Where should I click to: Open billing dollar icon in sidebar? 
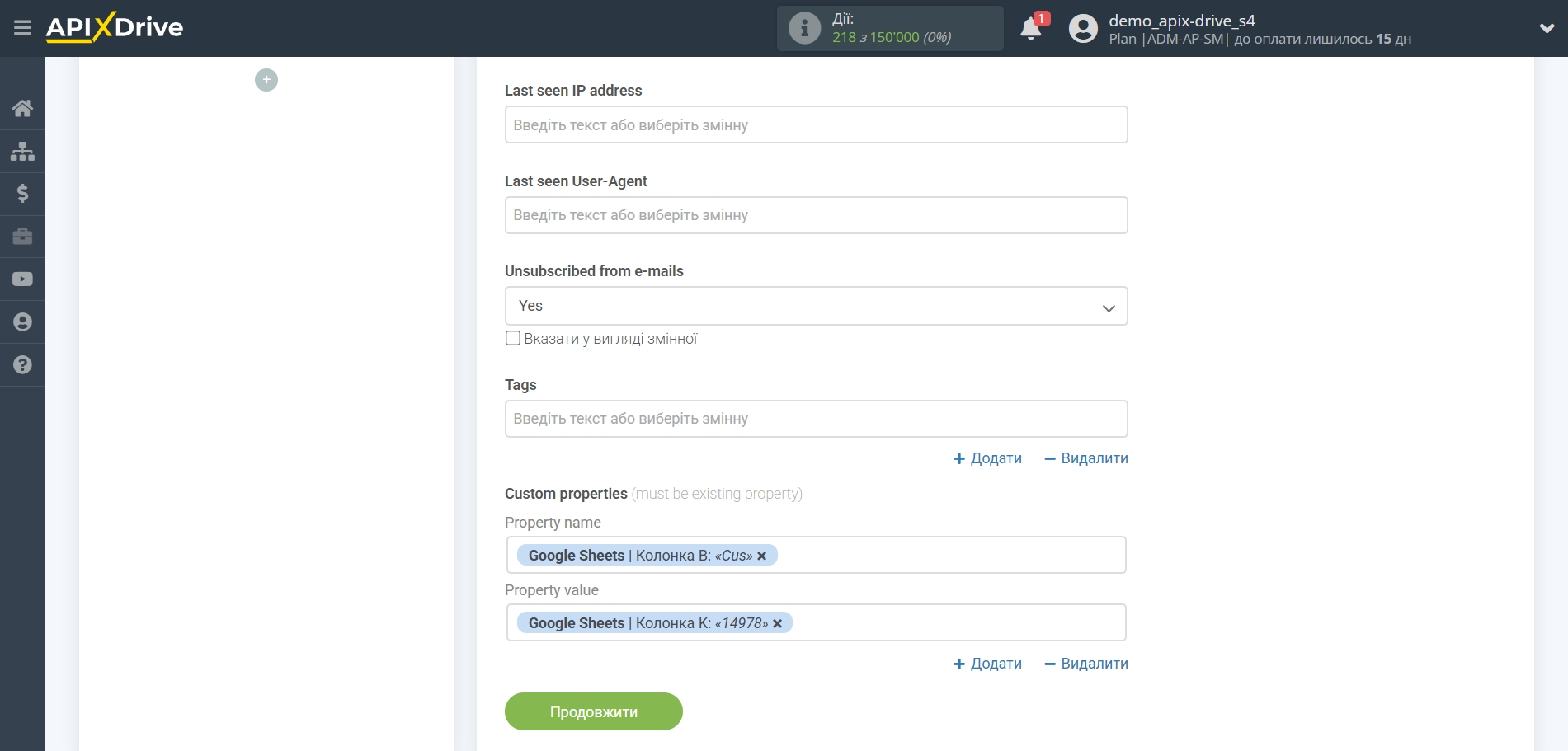pyautogui.click(x=22, y=194)
